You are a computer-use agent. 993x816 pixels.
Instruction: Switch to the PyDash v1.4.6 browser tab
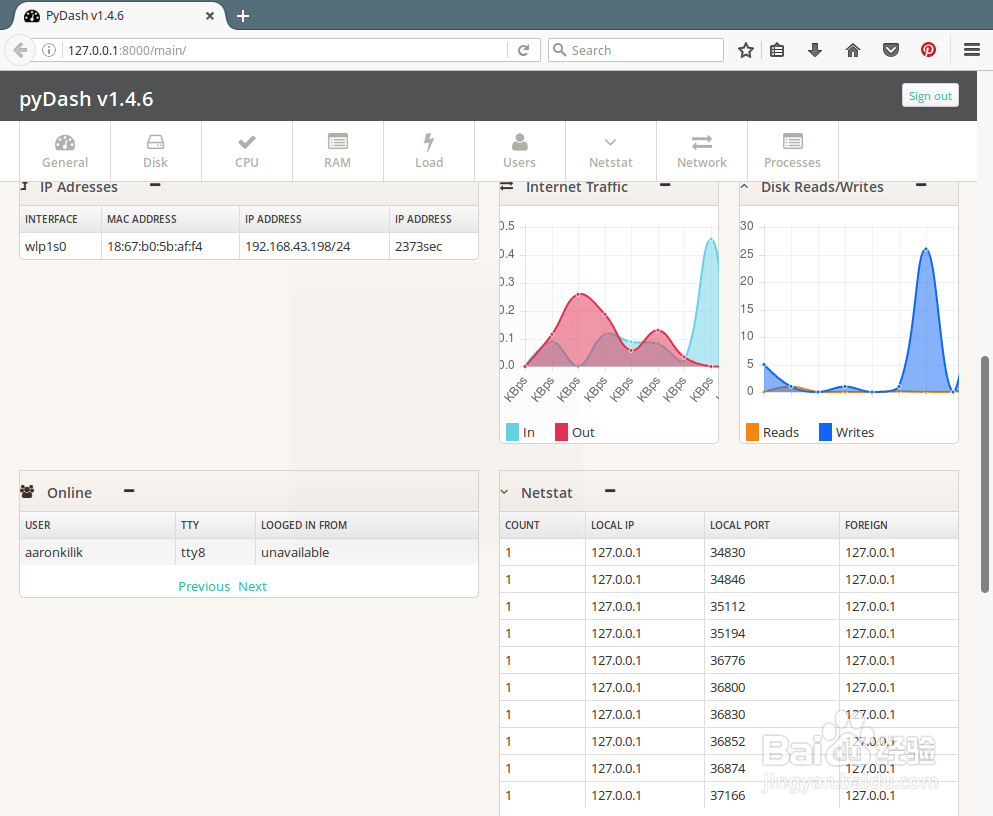(110, 16)
